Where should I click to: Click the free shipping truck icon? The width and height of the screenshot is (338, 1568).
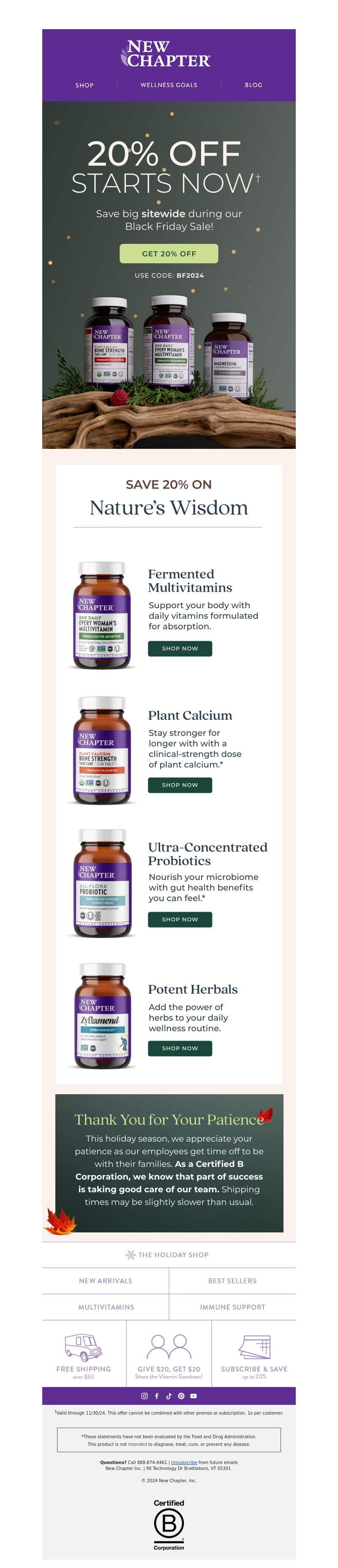click(83, 1348)
